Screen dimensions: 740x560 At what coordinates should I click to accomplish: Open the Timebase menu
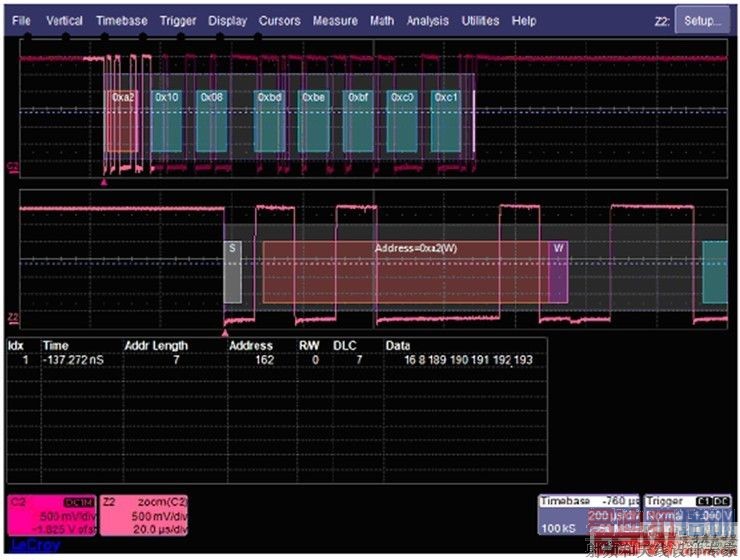coord(122,21)
